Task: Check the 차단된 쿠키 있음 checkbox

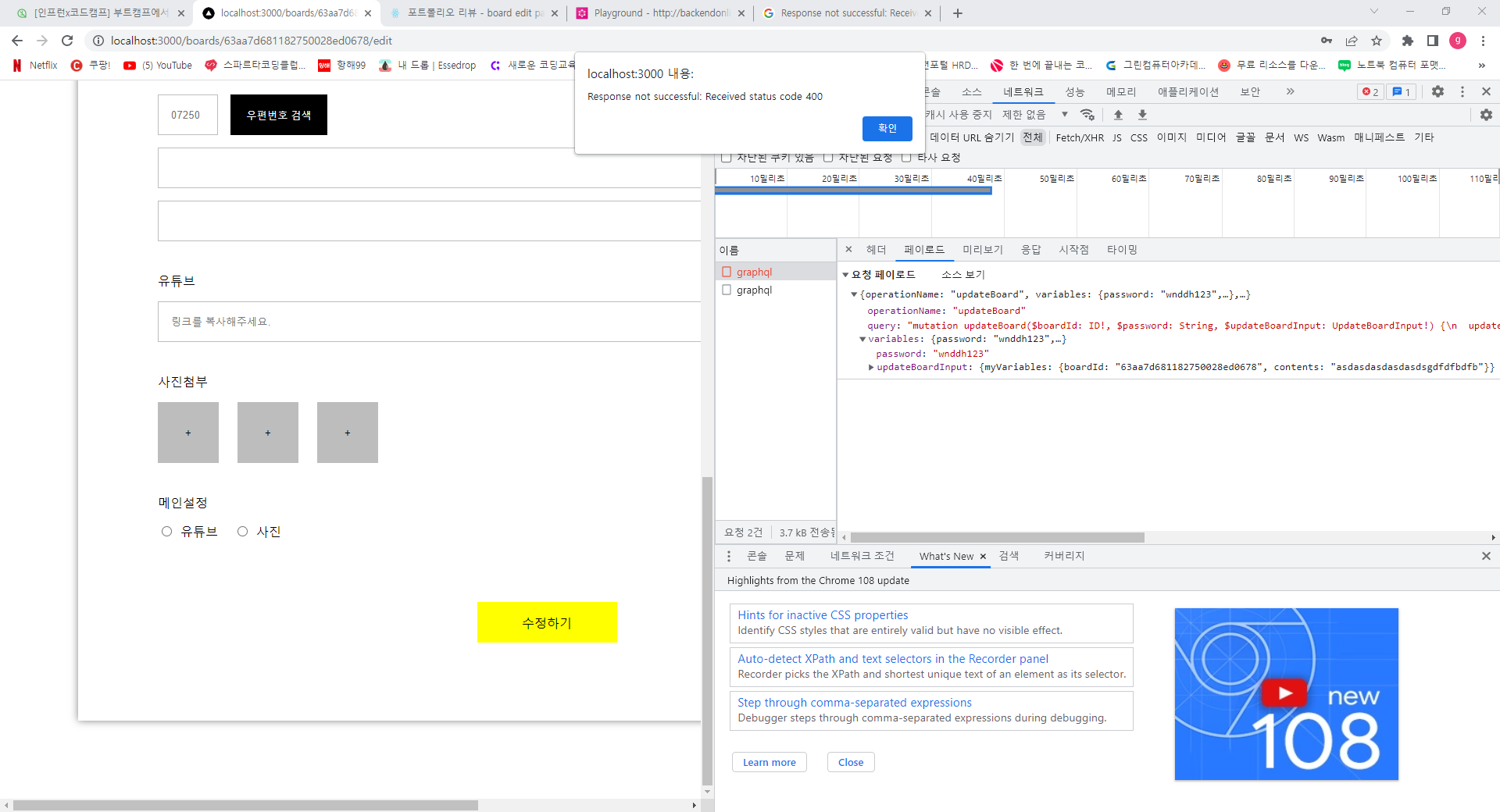Action: tap(726, 158)
